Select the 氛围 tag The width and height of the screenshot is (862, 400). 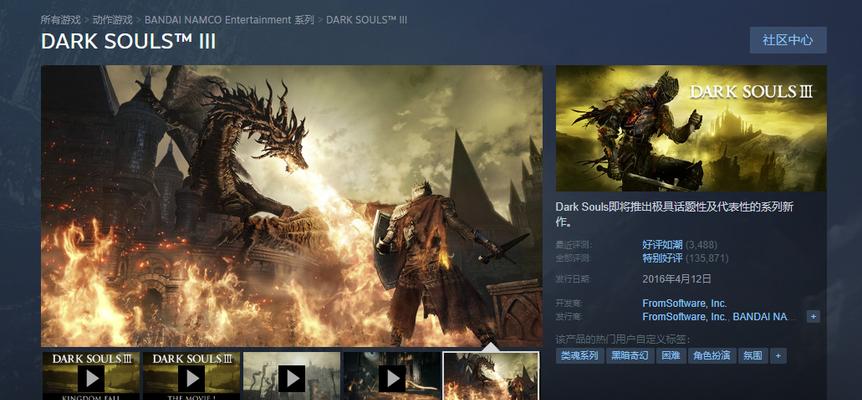pos(753,355)
